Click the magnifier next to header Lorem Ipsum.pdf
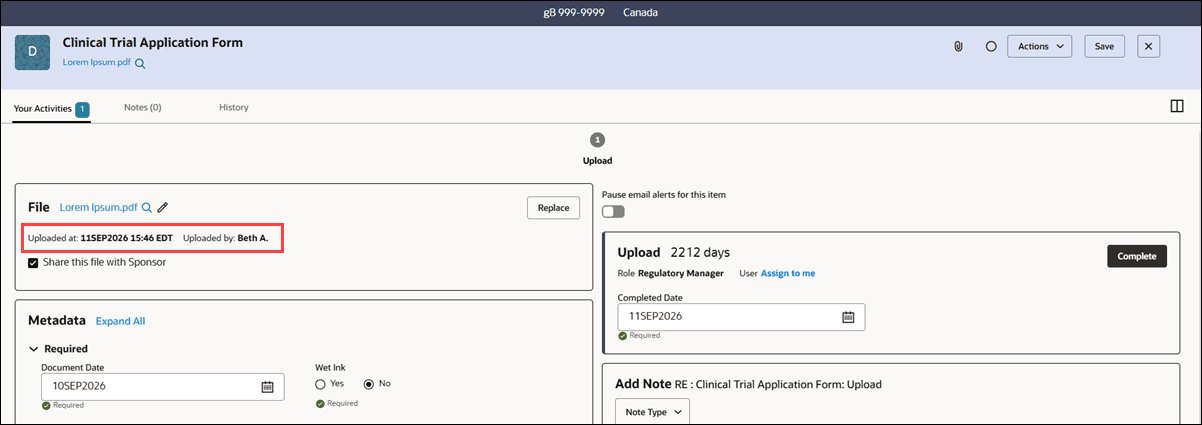 pos(140,63)
